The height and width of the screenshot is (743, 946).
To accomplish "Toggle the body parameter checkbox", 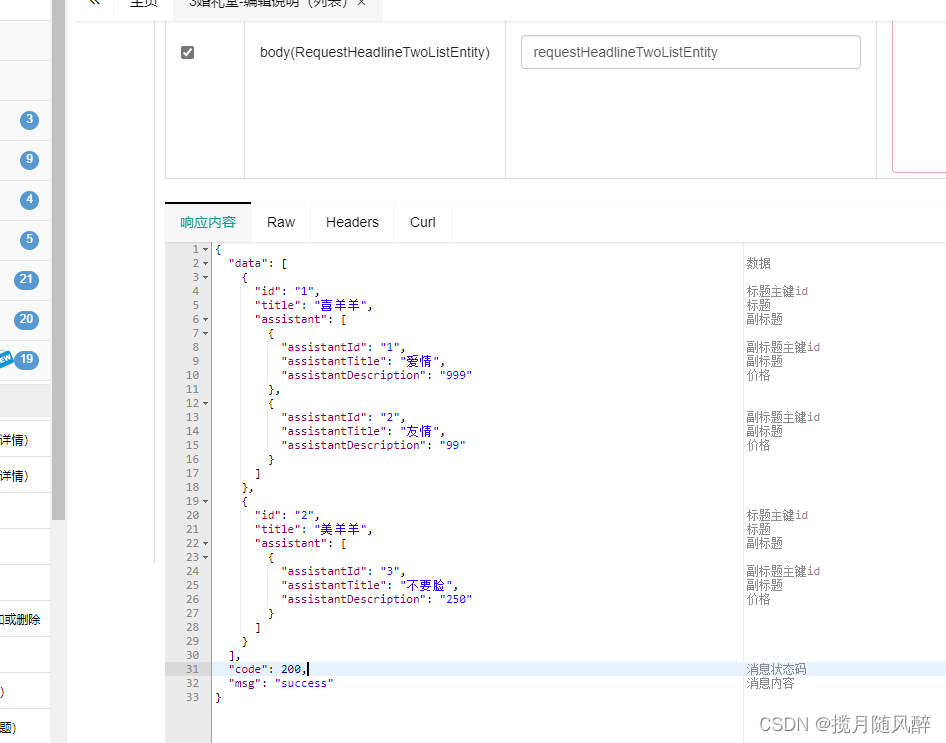I will point(188,52).
